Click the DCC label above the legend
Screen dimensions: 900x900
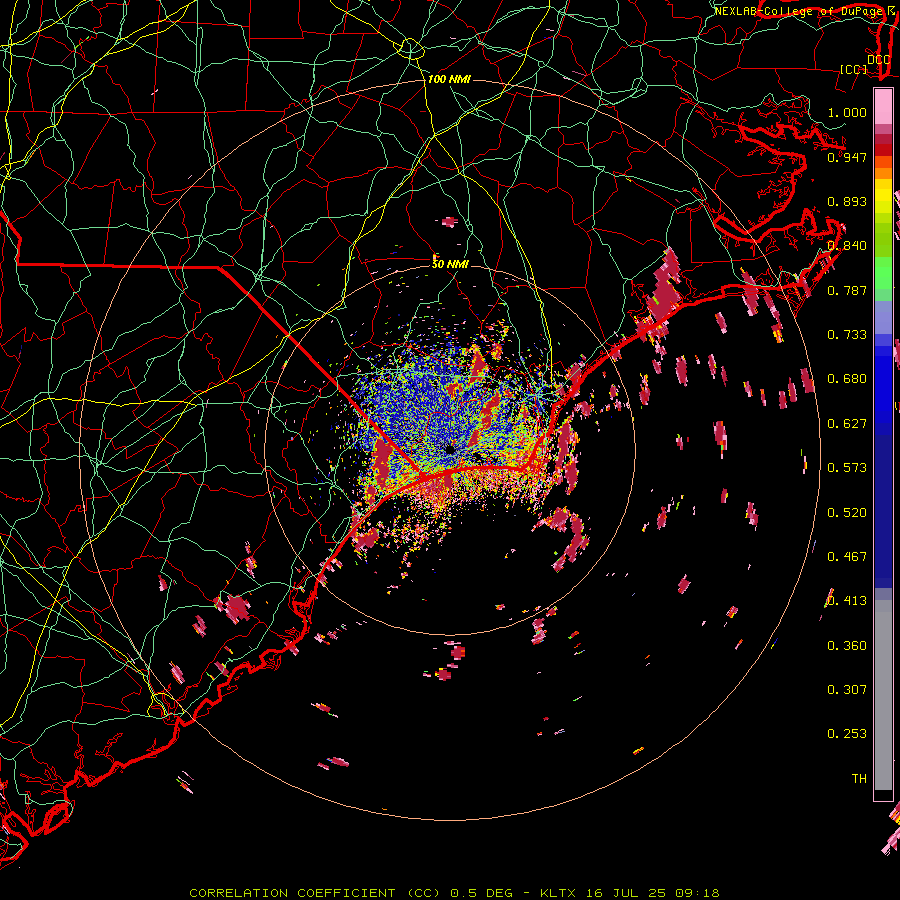point(879,59)
